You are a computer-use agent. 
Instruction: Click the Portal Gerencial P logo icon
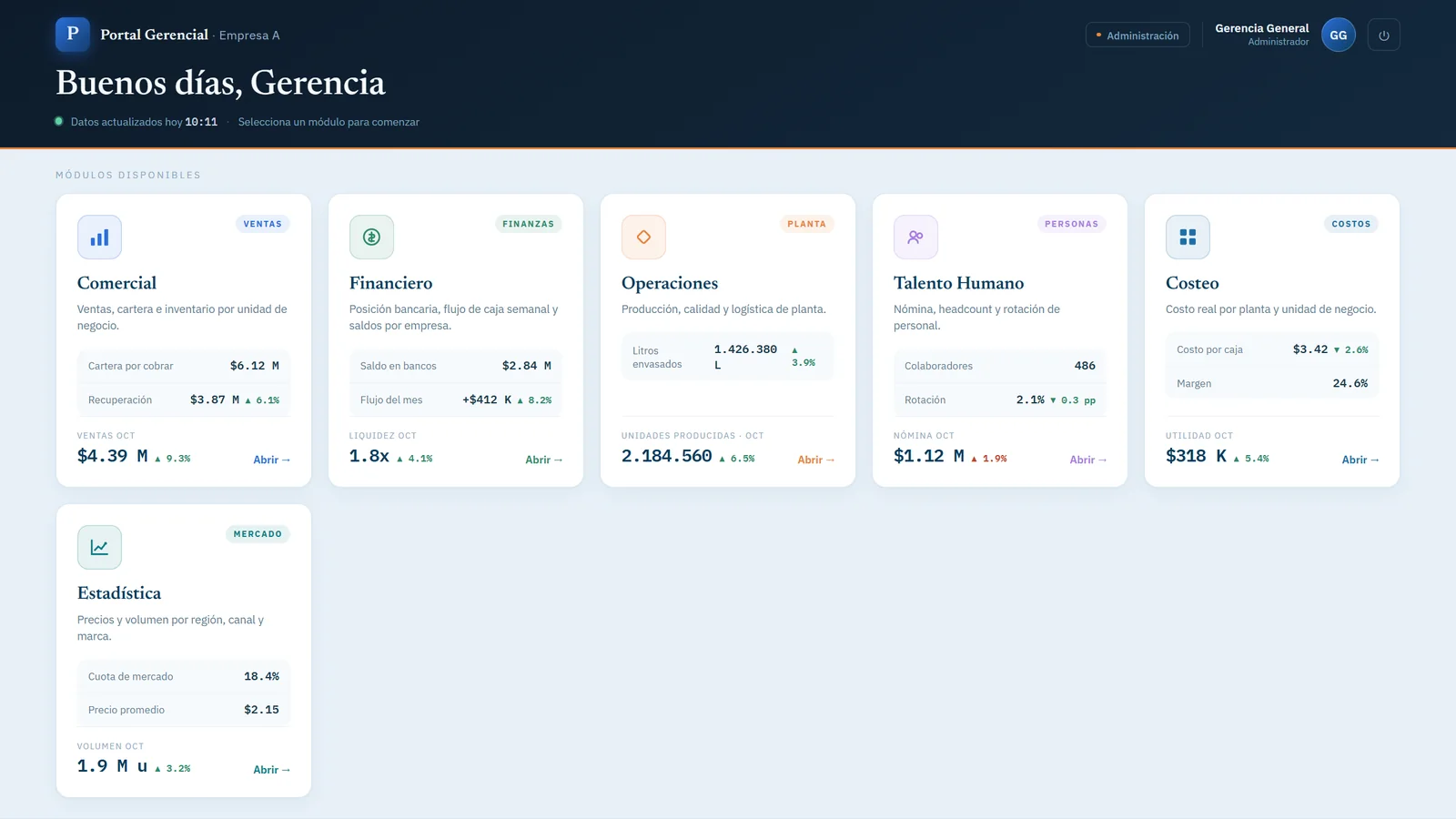(x=73, y=35)
